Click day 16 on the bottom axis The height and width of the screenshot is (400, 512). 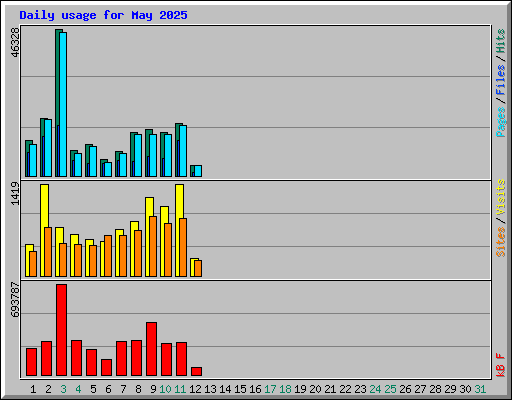255,389
